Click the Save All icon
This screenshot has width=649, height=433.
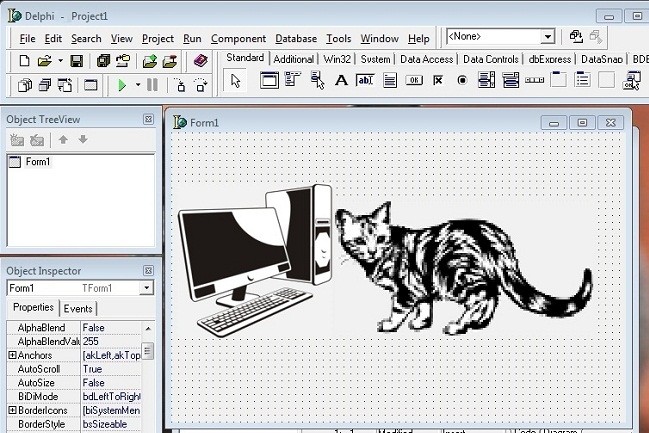click(x=103, y=61)
